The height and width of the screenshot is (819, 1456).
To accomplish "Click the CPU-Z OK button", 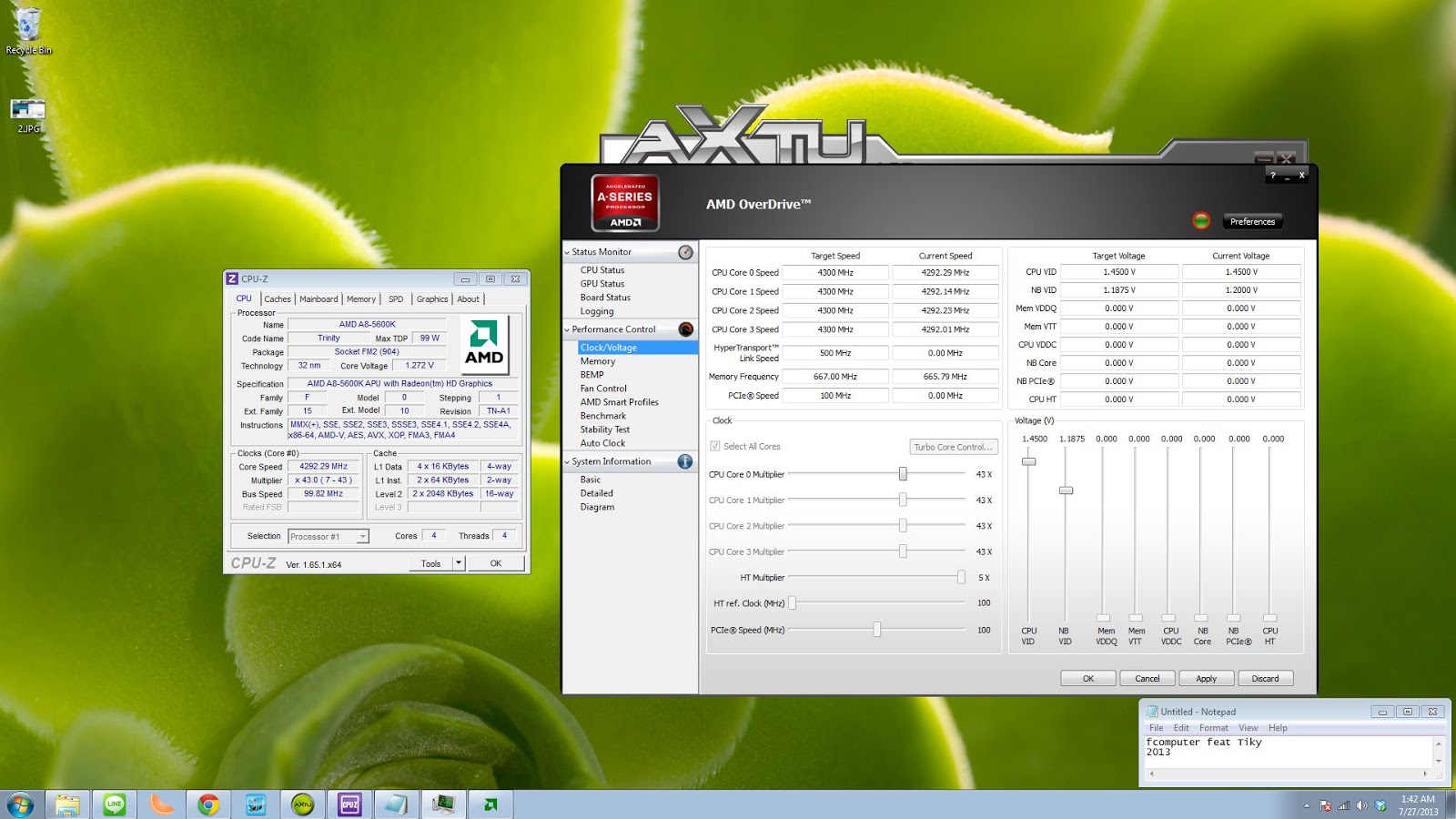I will tap(496, 563).
